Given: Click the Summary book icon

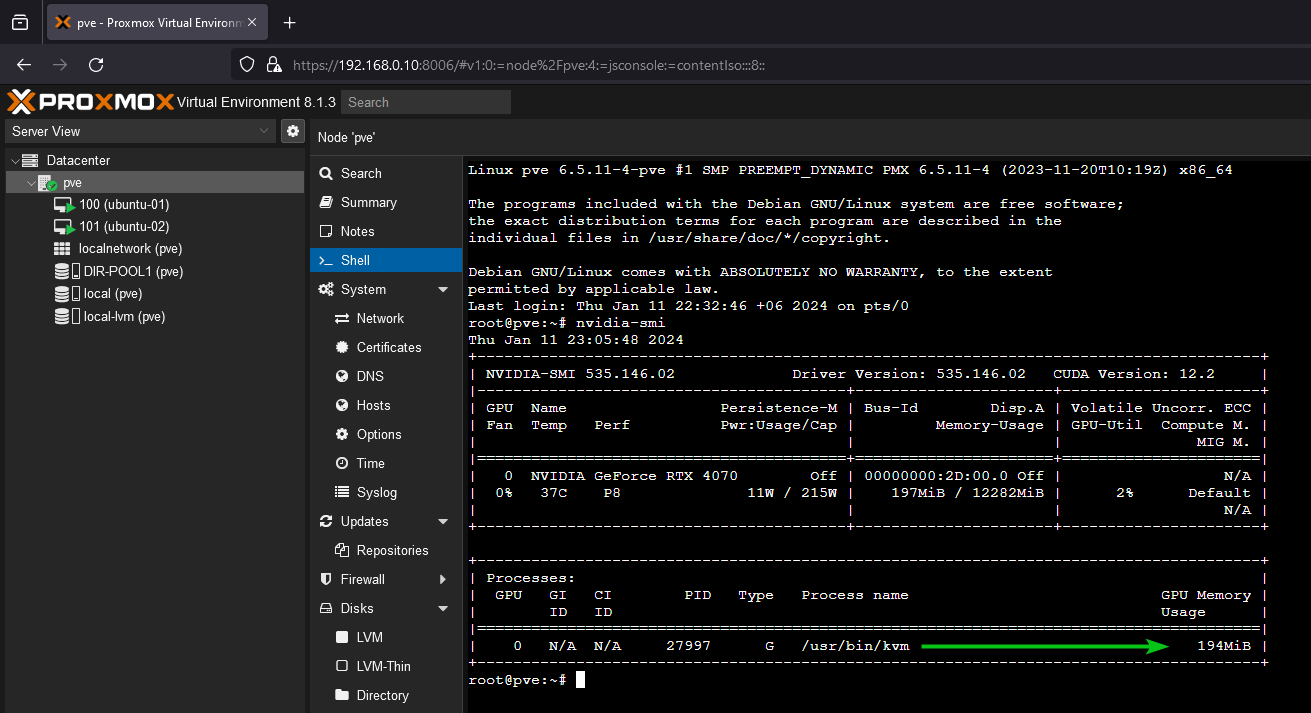Looking at the screenshot, I should tap(326, 202).
